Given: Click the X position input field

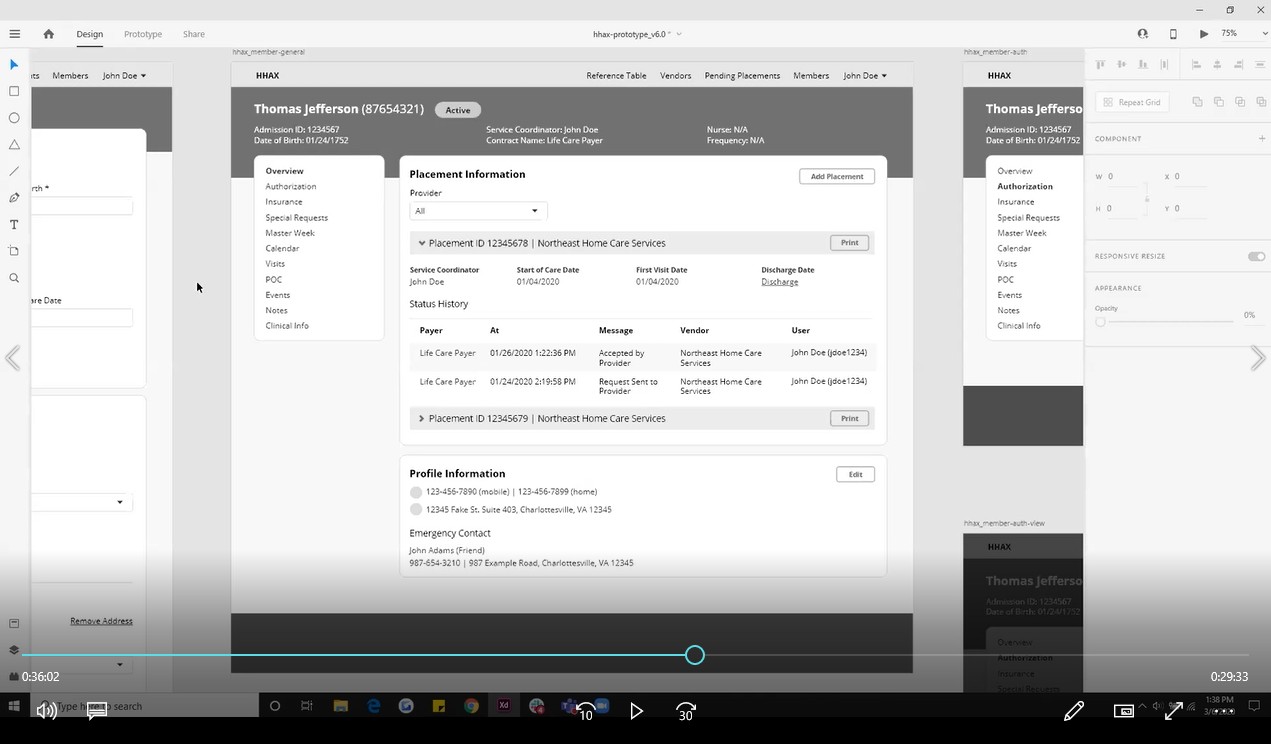Looking at the screenshot, I should pos(1190,177).
